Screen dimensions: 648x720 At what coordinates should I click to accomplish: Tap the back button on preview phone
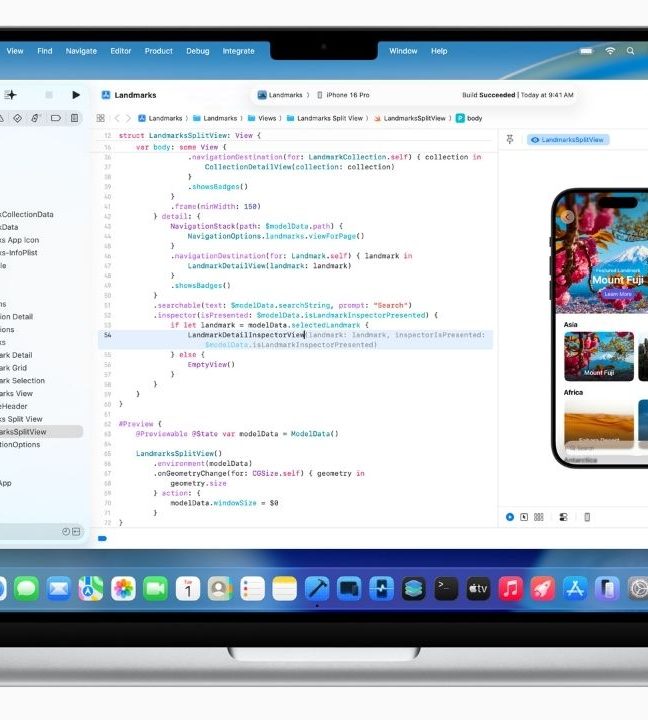568,216
